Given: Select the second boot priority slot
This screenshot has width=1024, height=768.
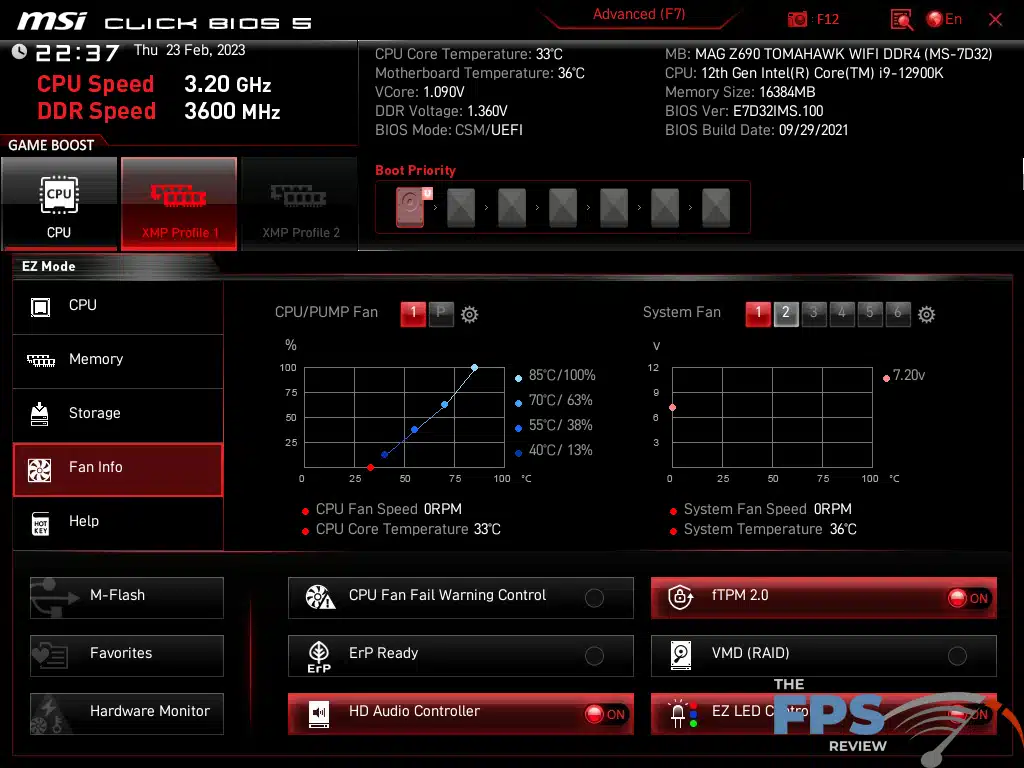Looking at the screenshot, I should 461,208.
